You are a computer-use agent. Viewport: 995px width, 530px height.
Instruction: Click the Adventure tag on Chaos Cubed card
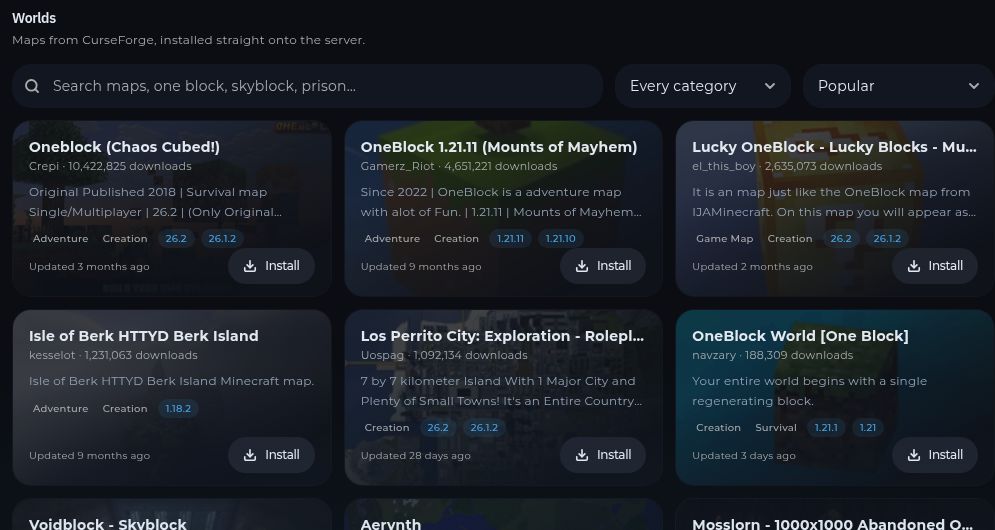pos(60,239)
